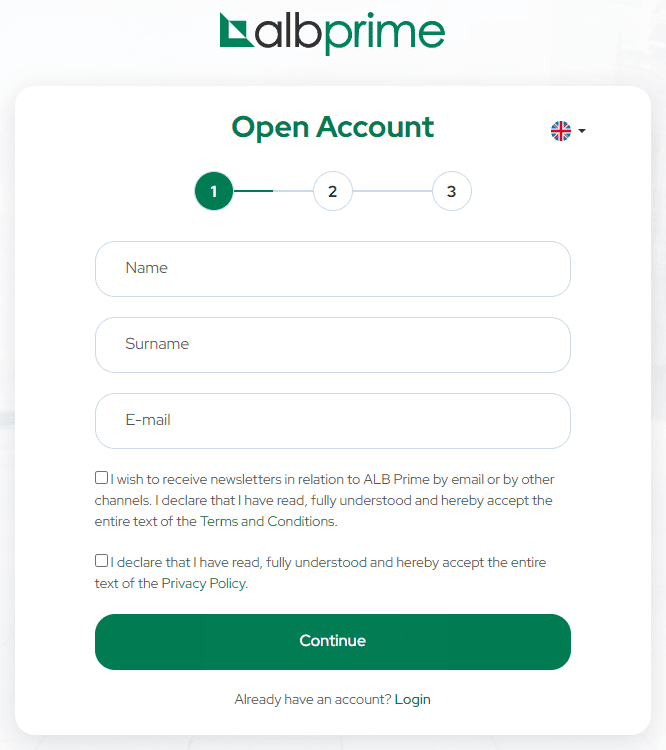Enable the newsletters consent checkbox

tap(101, 477)
